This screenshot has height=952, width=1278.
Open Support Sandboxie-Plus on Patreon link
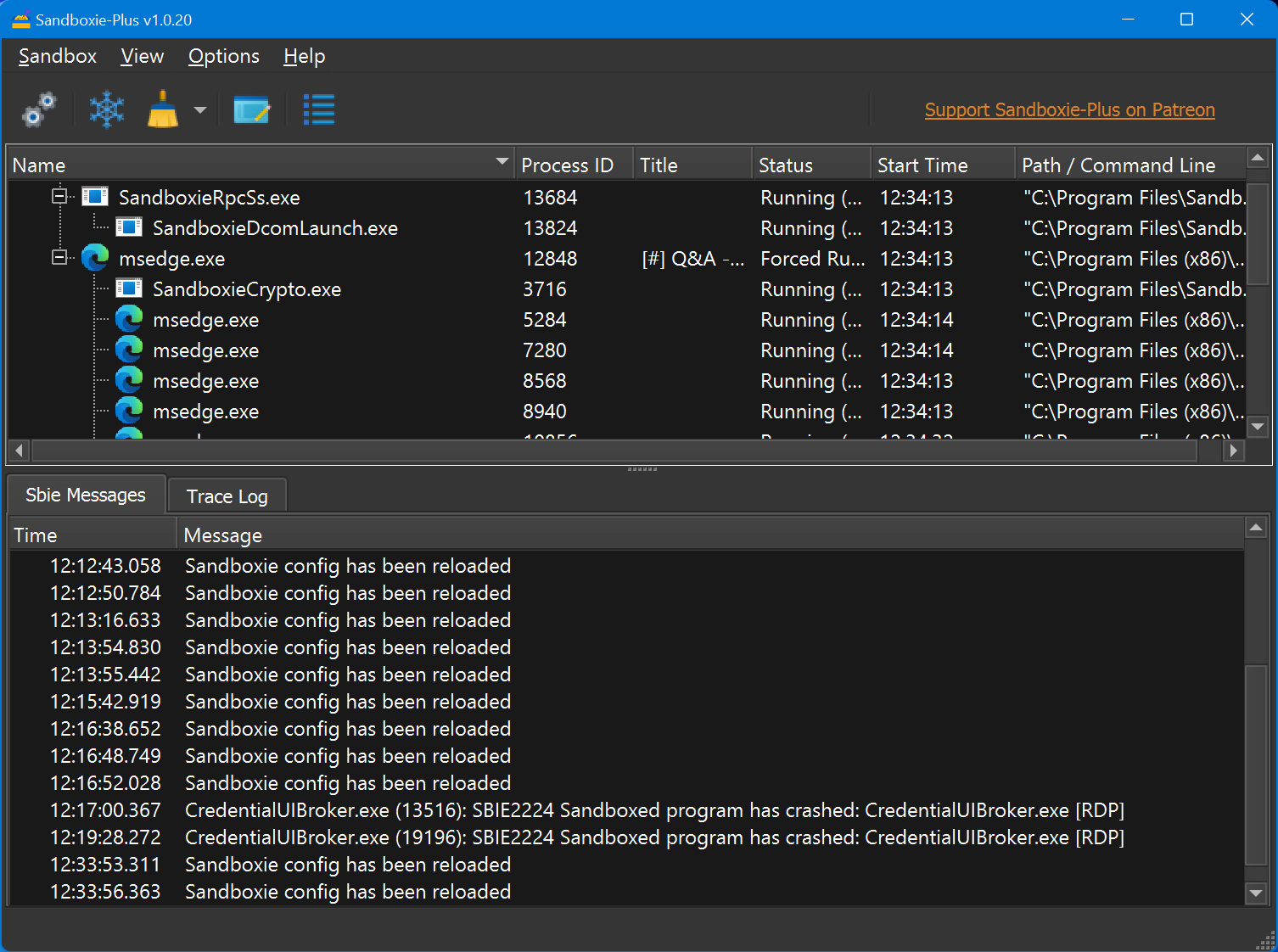click(1069, 110)
